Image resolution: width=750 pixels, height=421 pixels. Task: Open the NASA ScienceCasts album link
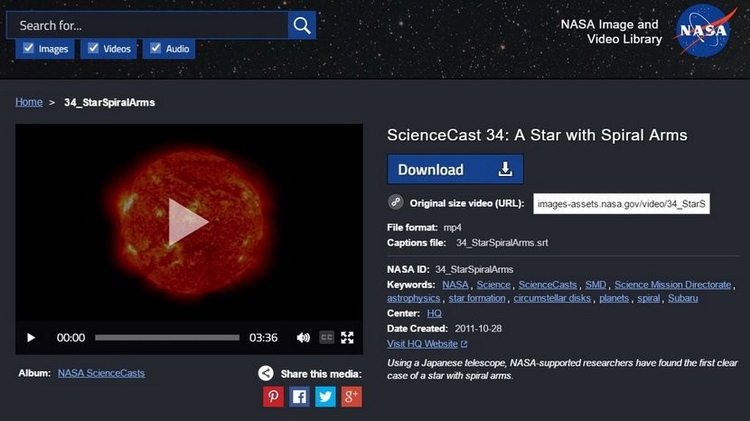point(101,373)
